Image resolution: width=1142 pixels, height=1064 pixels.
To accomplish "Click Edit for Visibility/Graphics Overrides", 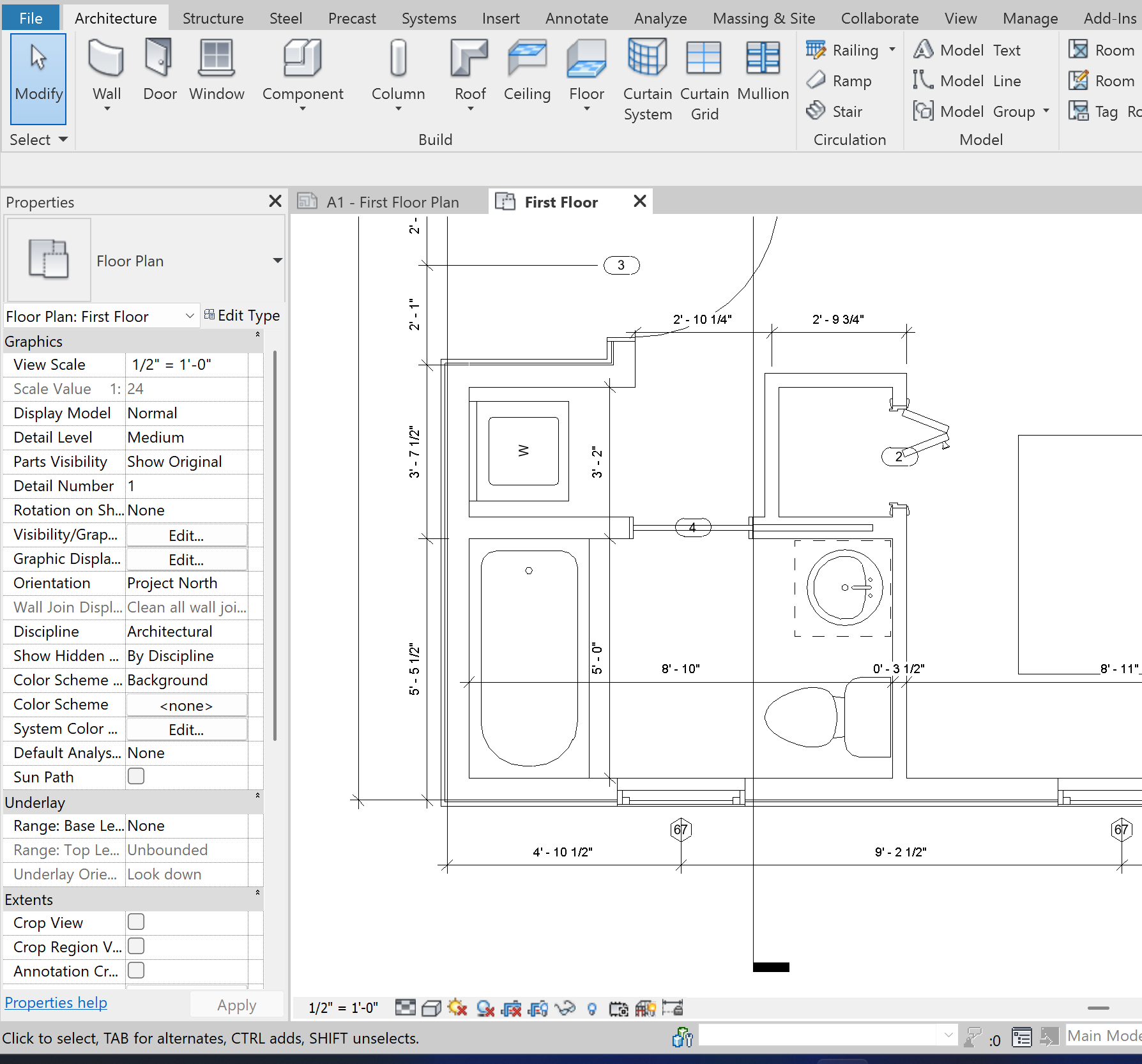I will 186,535.
